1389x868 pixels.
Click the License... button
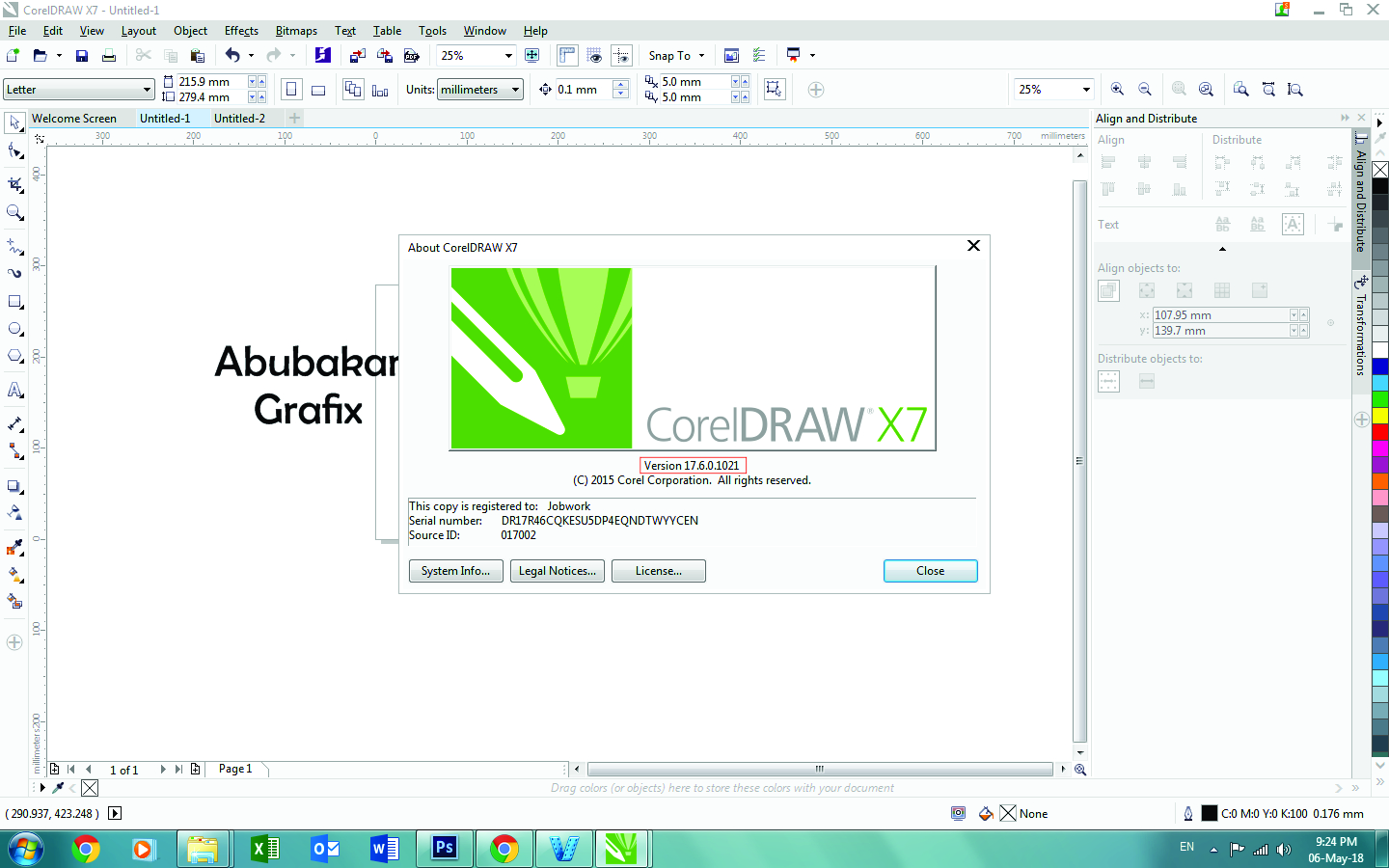659,571
